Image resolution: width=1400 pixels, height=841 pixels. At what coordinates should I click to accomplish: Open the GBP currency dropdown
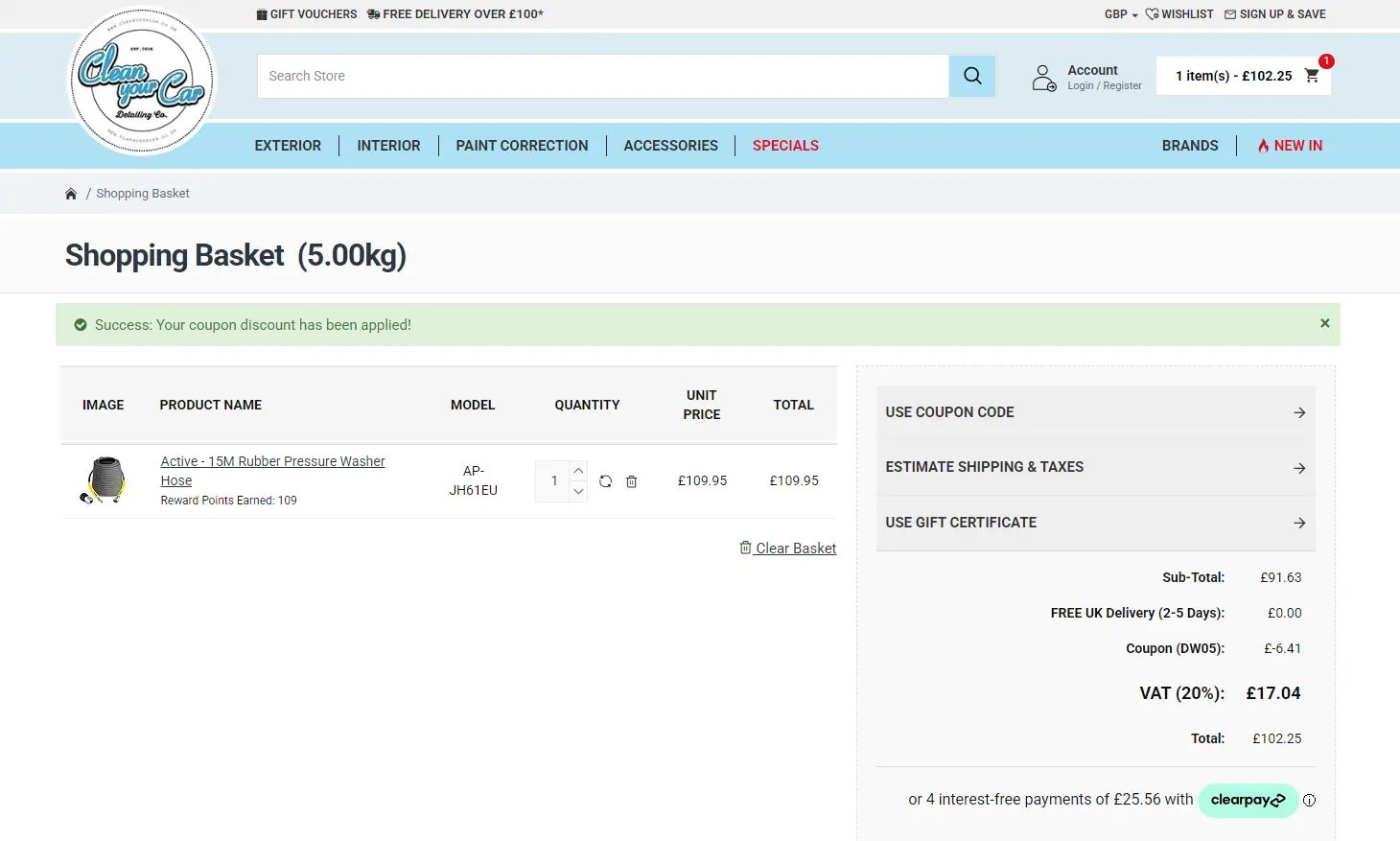click(x=1120, y=14)
